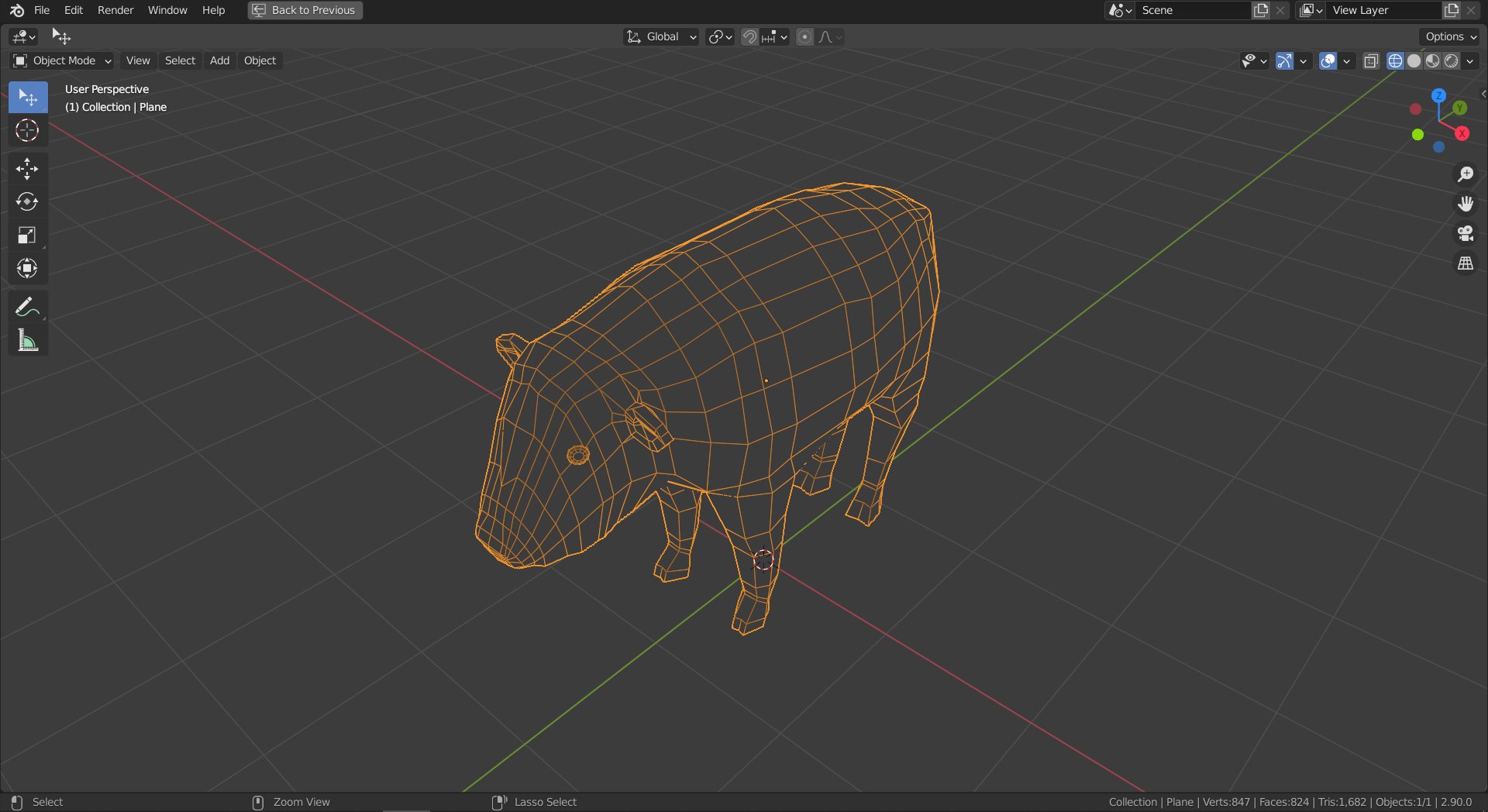Expand the Shading settings arrow
The image size is (1488, 812).
[x=1470, y=60]
